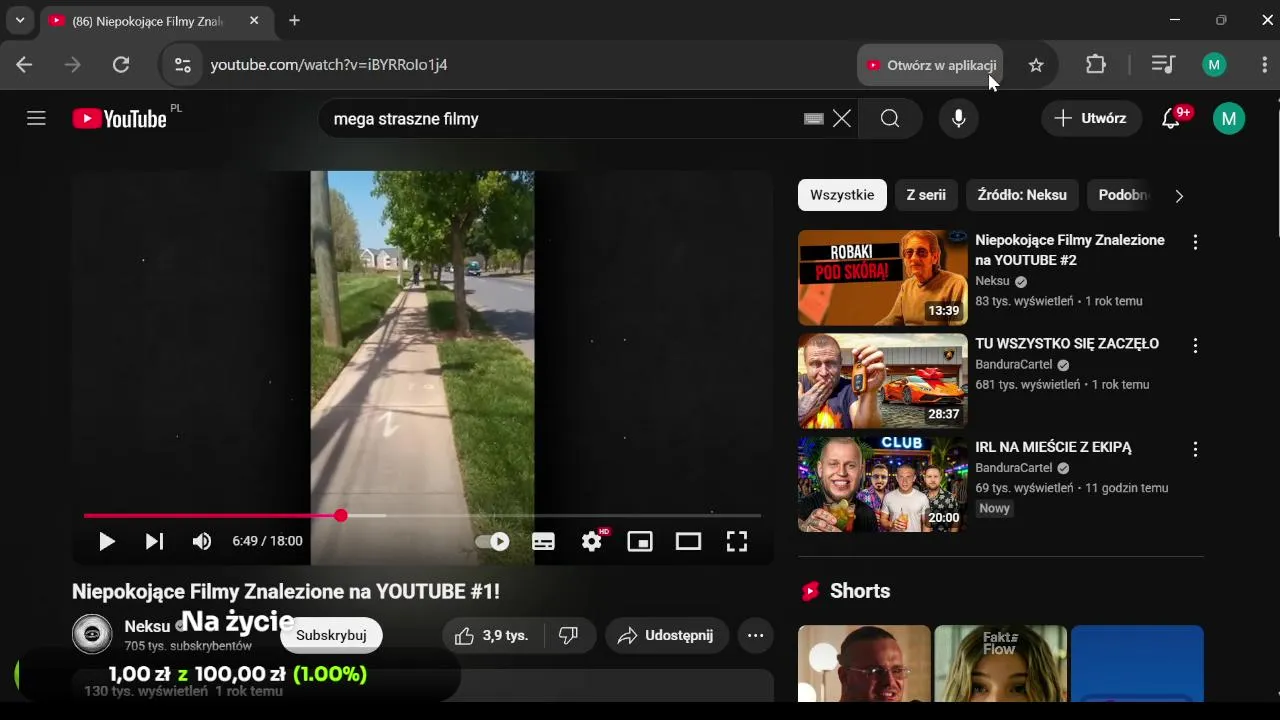Open the 28:37 video thumbnail
Image resolution: width=1280 pixels, height=720 pixels.
tap(882, 381)
